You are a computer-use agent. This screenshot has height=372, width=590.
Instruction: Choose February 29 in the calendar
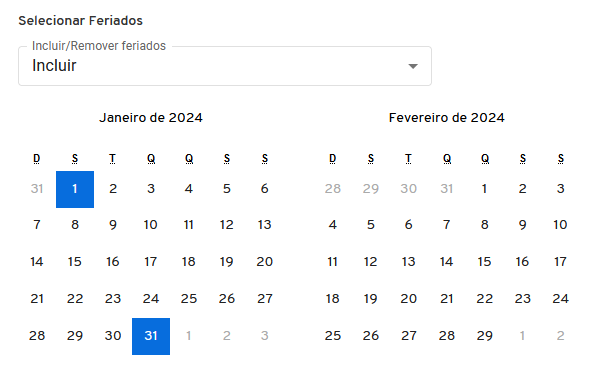coord(485,336)
